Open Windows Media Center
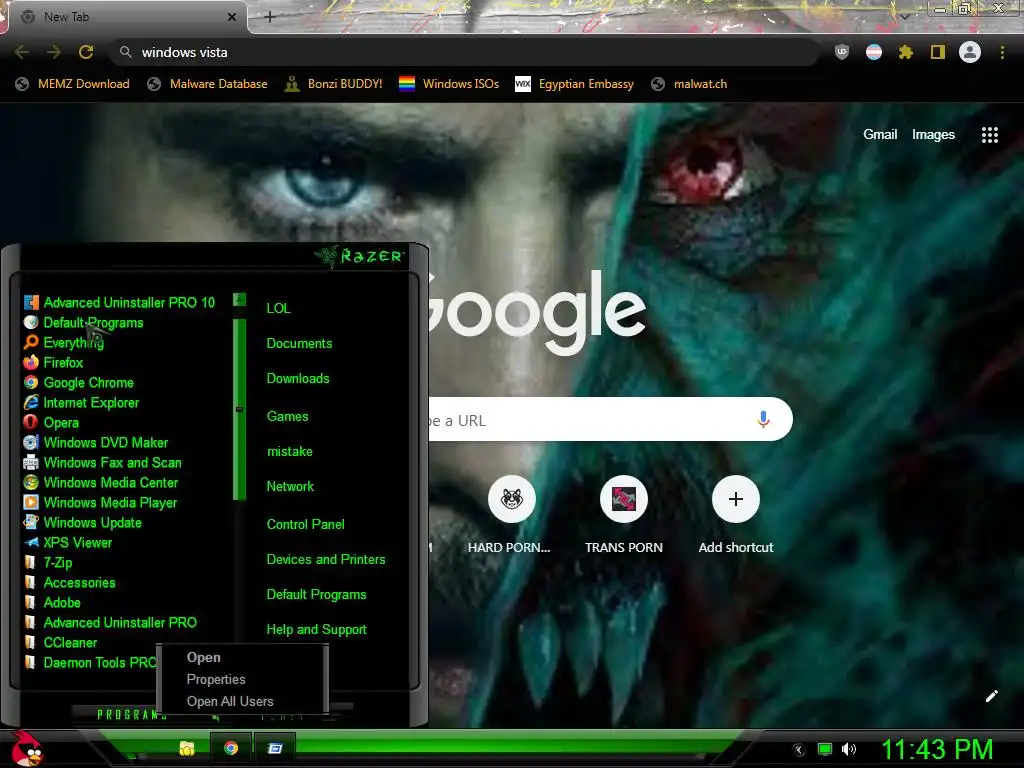 click(x=101, y=483)
